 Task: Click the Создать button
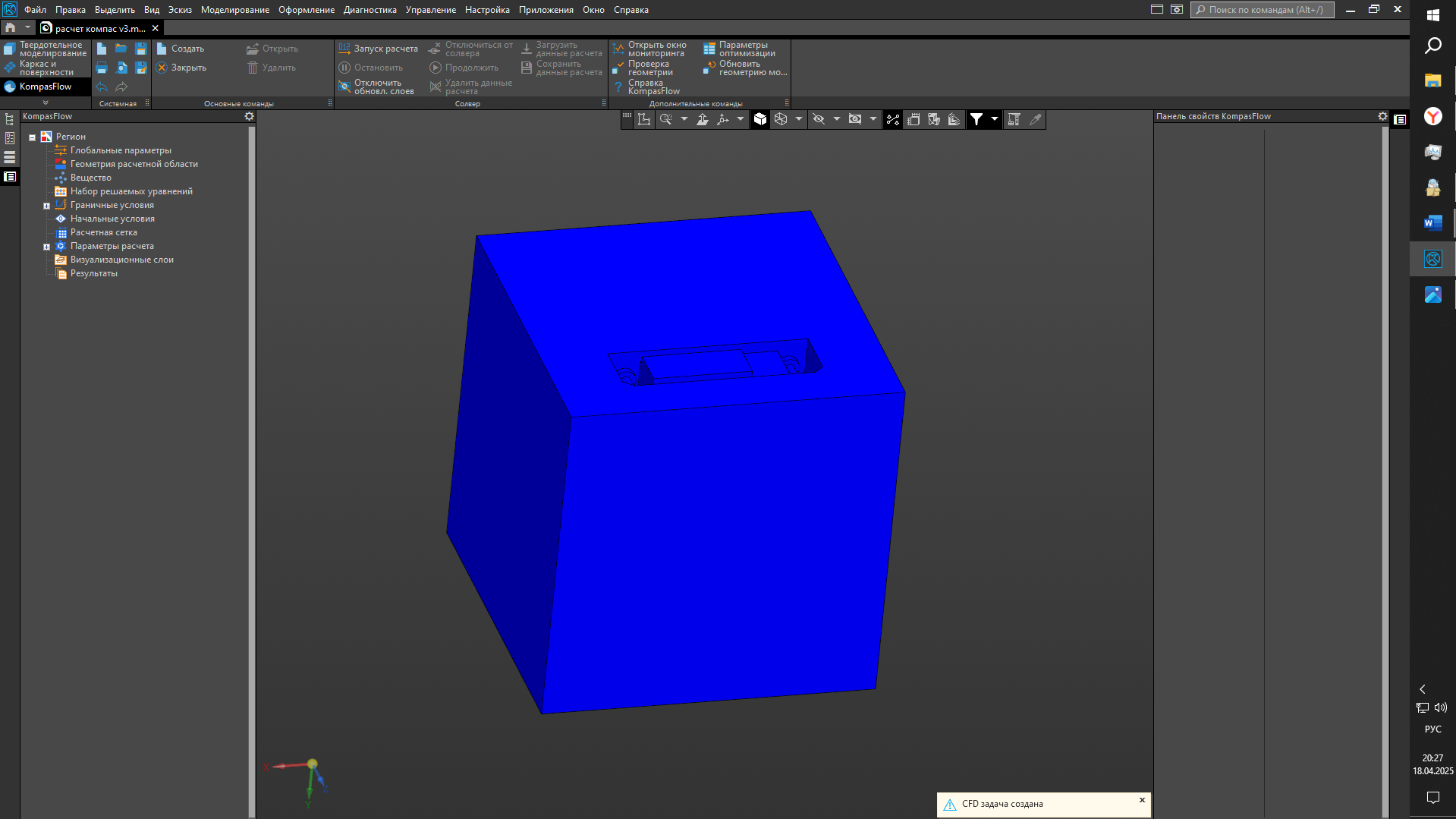click(x=181, y=49)
